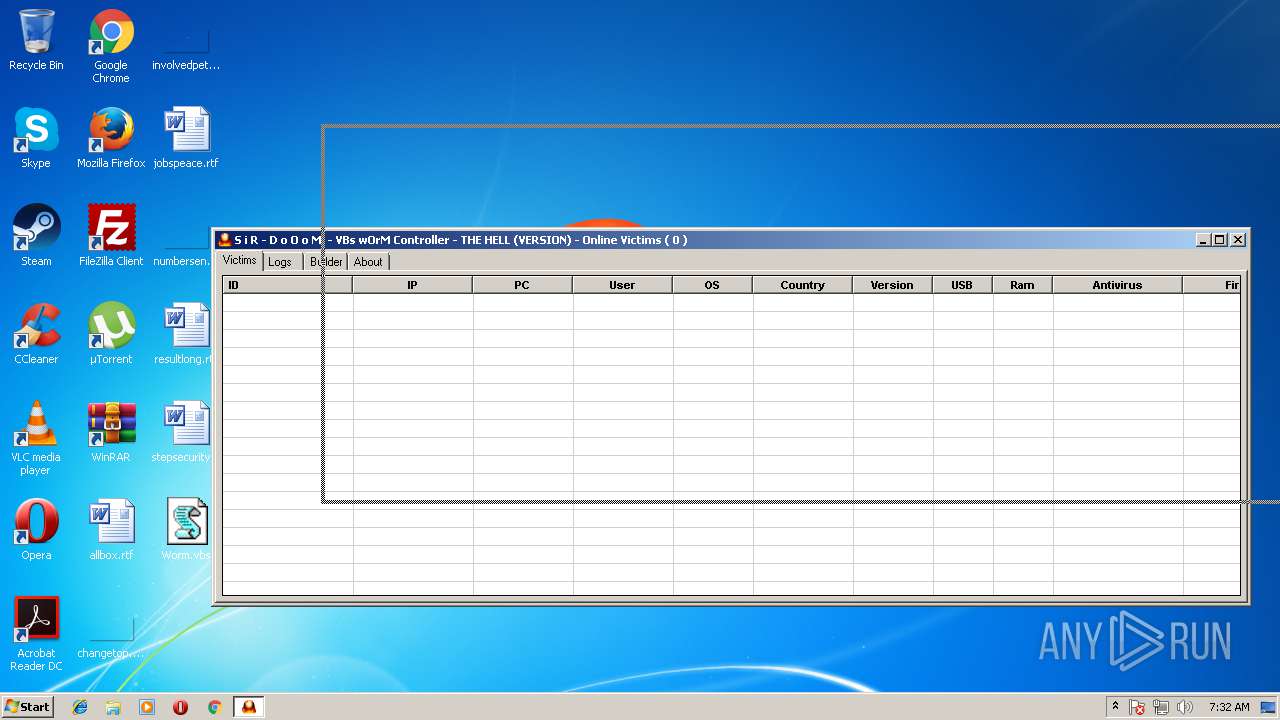Switch to the Builder tab
The height and width of the screenshot is (720, 1280).
tap(326, 262)
